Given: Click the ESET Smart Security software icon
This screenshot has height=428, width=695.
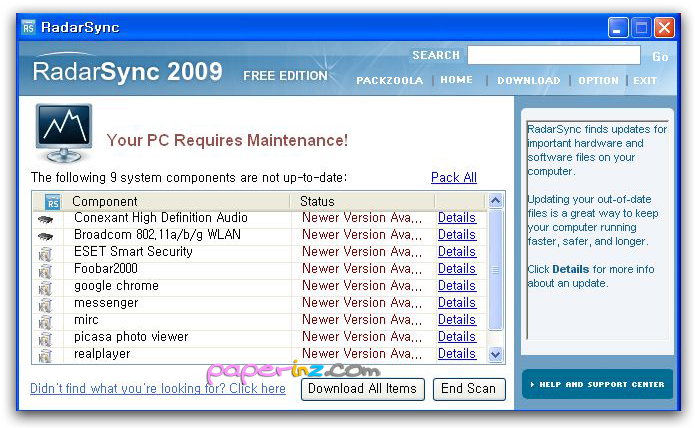Looking at the screenshot, I should click(x=45, y=254).
